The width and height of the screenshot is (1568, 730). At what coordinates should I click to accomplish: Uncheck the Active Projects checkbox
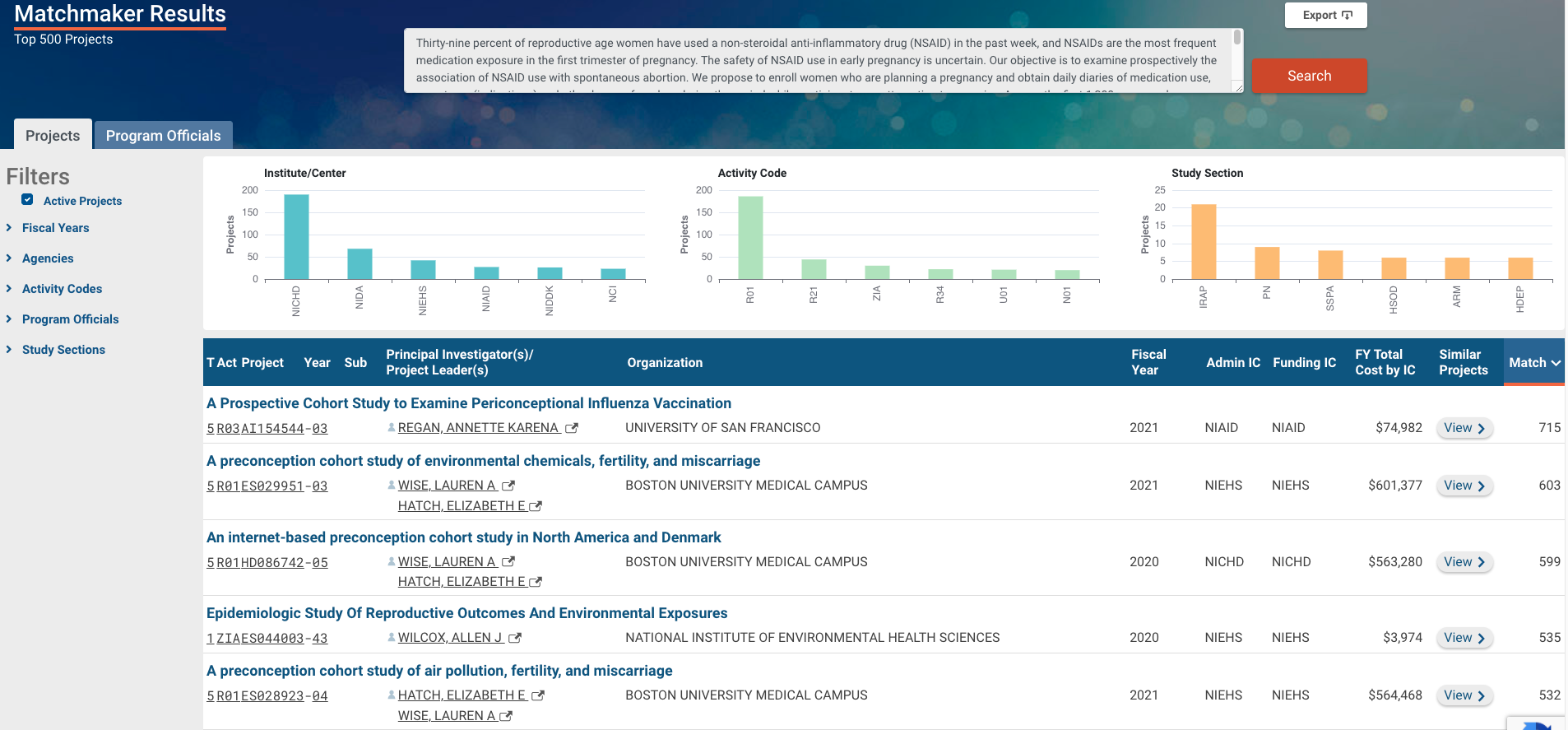[x=28, y=200]
